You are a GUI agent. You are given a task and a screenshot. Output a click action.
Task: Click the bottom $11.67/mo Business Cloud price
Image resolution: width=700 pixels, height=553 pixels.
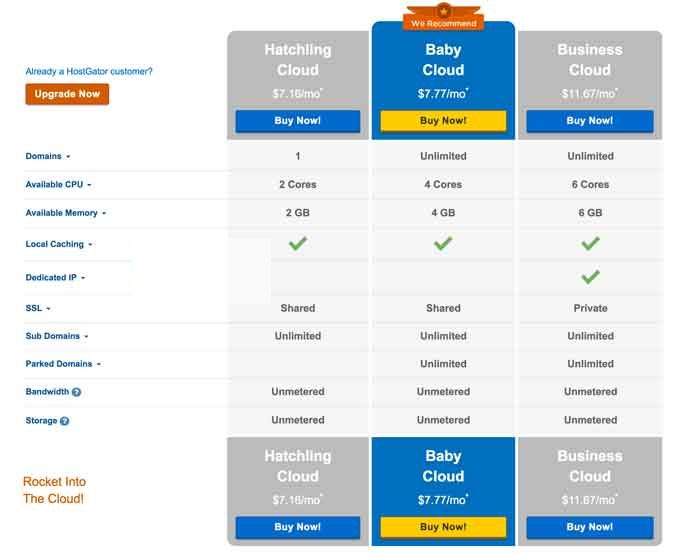[x=590, y=500]
